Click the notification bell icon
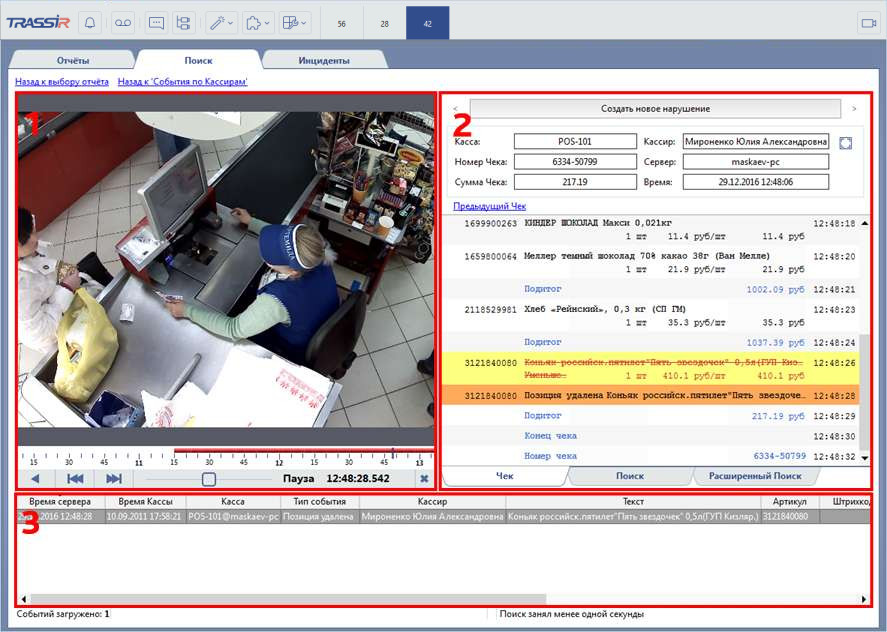The image size is (887, 632). pyautogui.click(x=90, y=22)
